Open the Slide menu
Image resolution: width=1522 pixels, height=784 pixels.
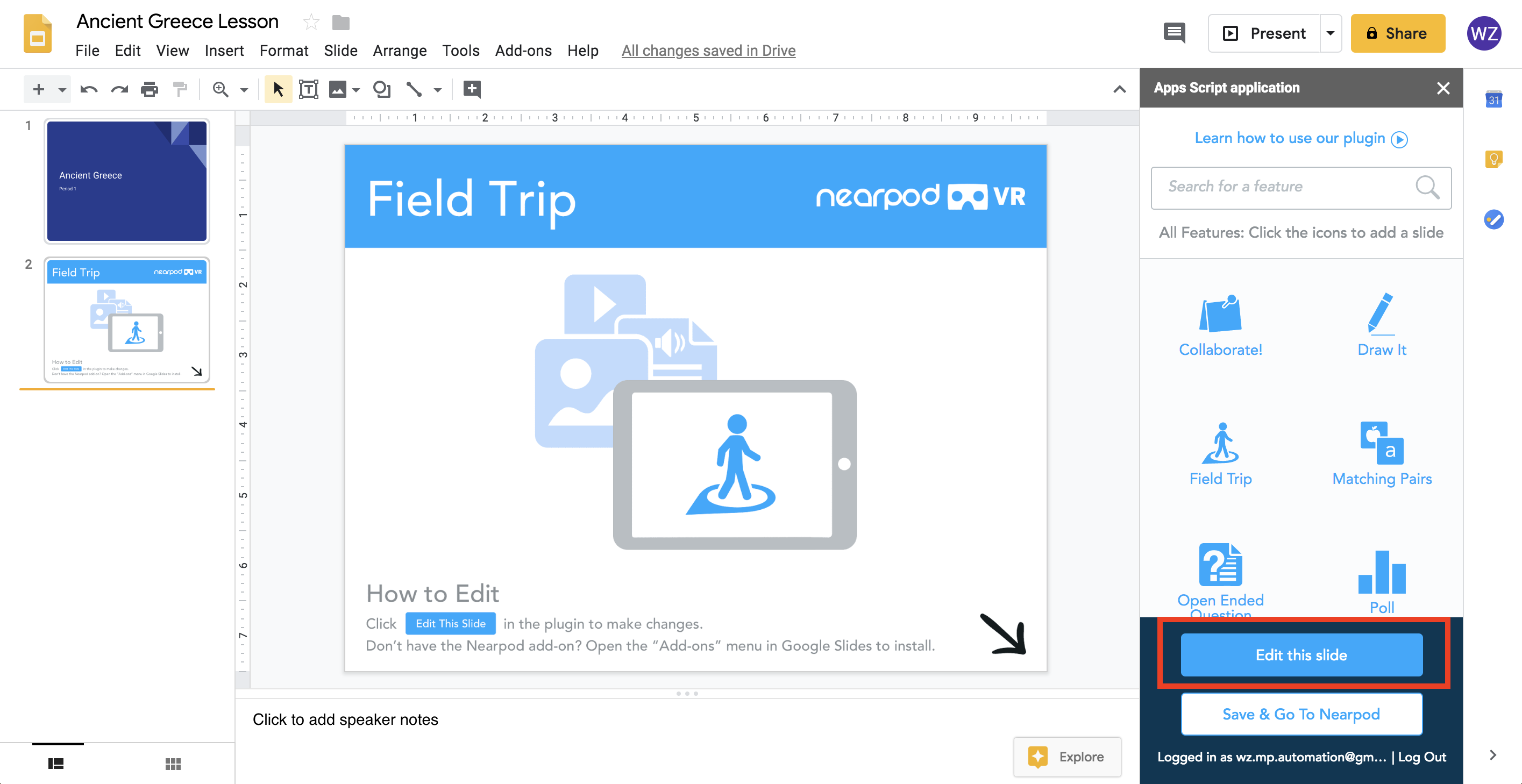click(341, 51)
